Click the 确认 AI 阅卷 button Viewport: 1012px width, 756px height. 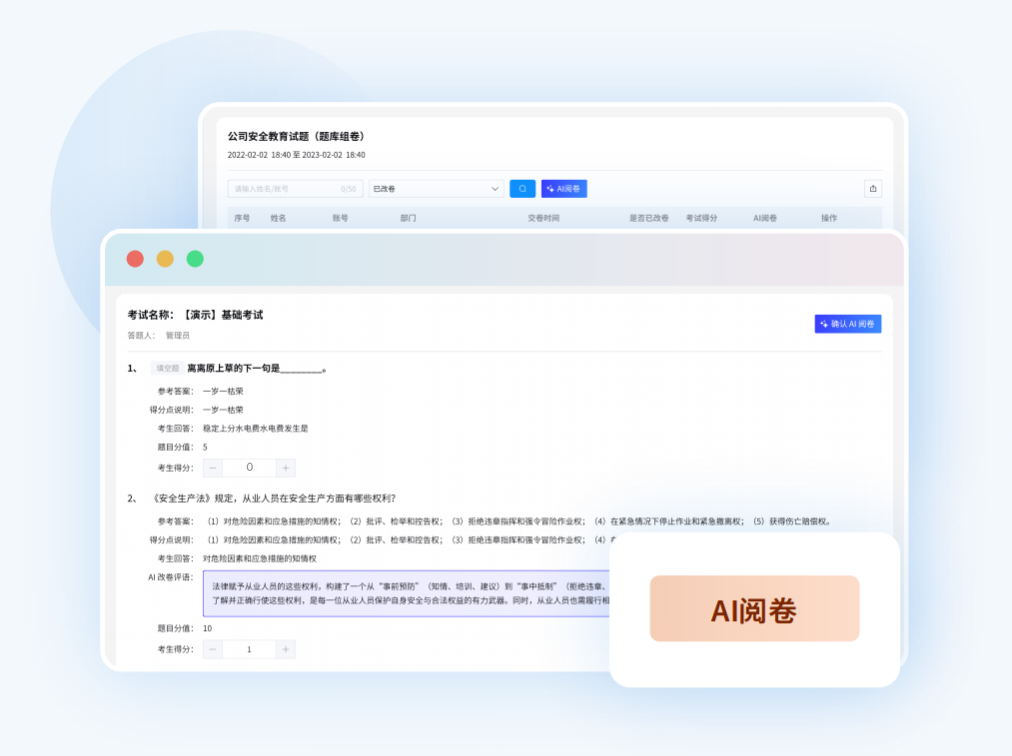847,324
